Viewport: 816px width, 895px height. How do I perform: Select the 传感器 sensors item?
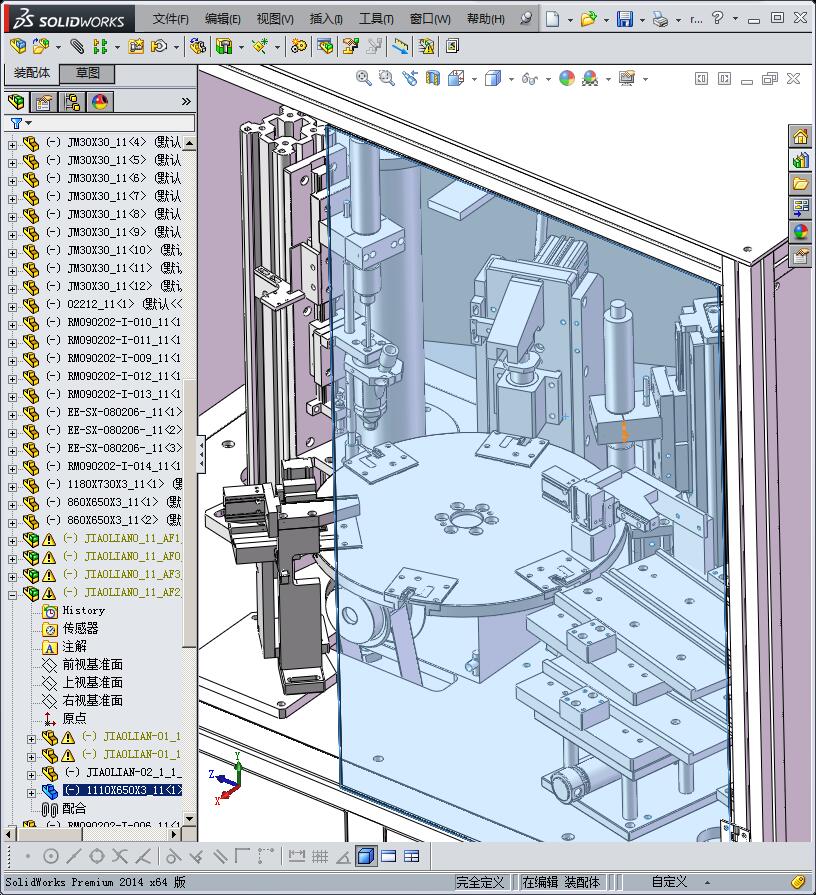(80, 628)
